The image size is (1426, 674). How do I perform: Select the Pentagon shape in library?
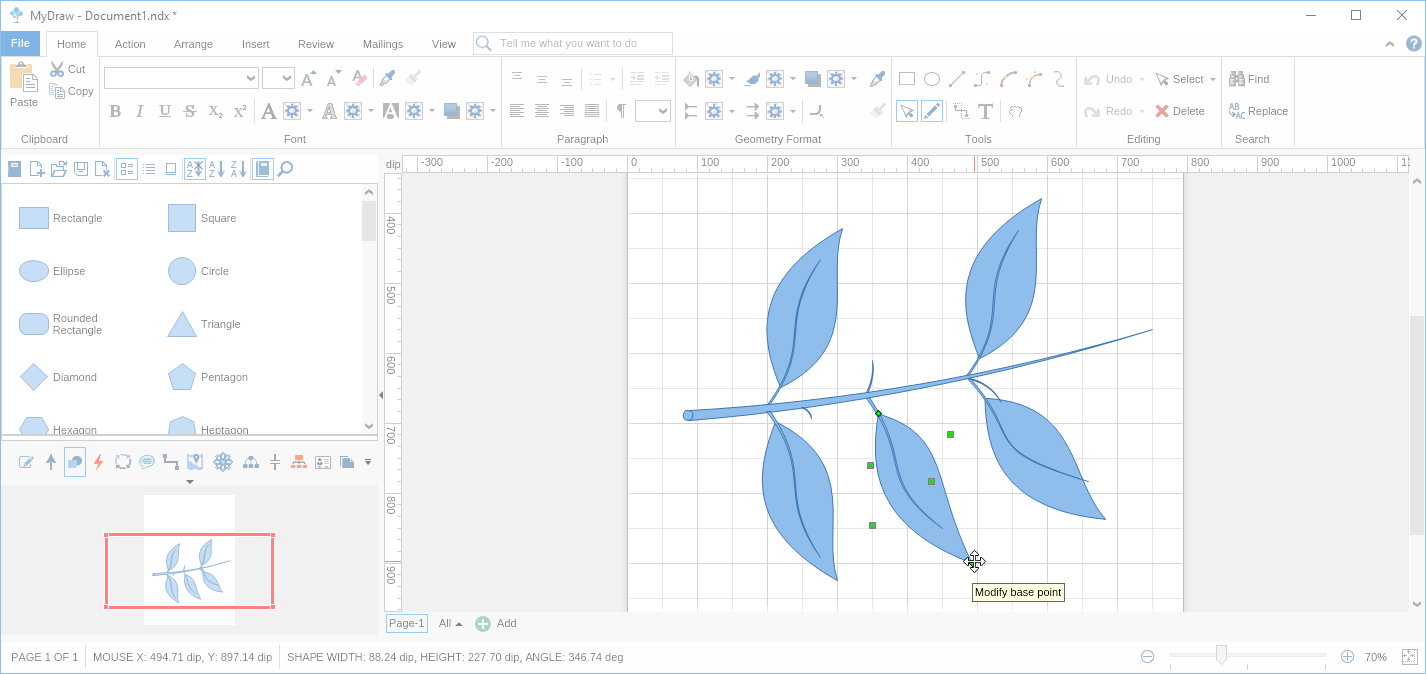tap(208, 377)
